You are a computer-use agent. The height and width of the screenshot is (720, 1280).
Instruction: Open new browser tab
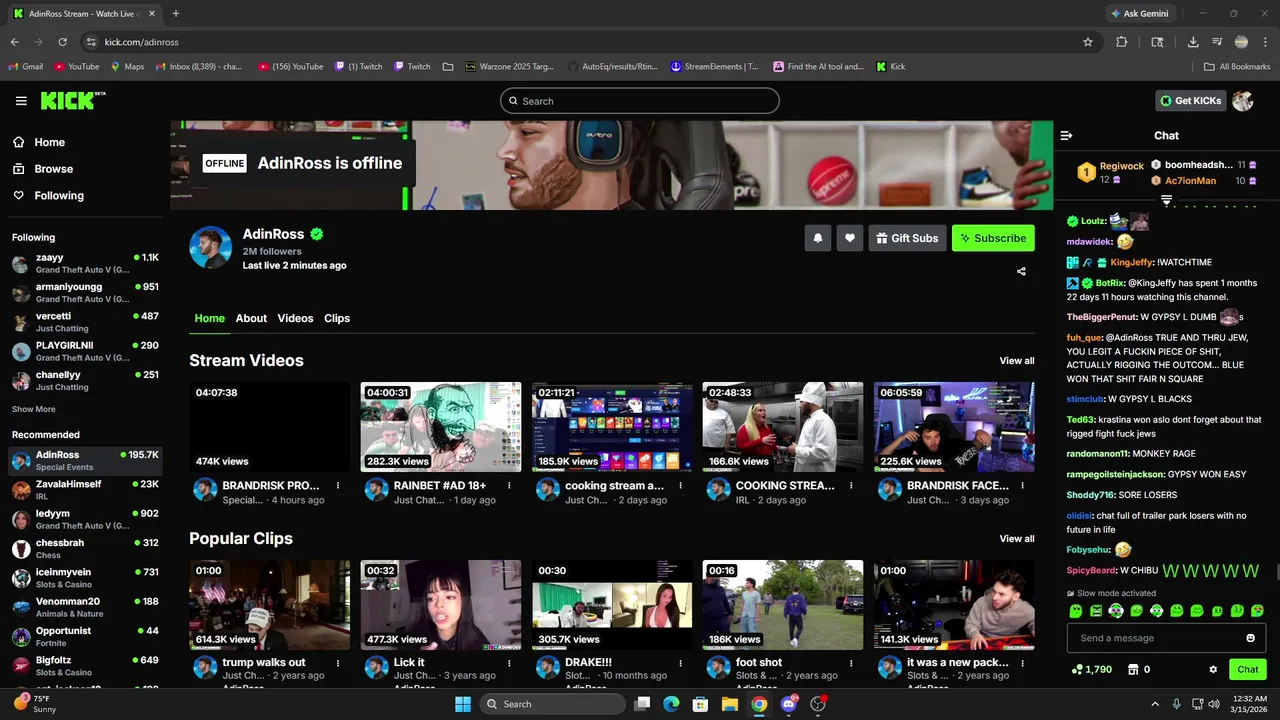[x=176, y=14]
